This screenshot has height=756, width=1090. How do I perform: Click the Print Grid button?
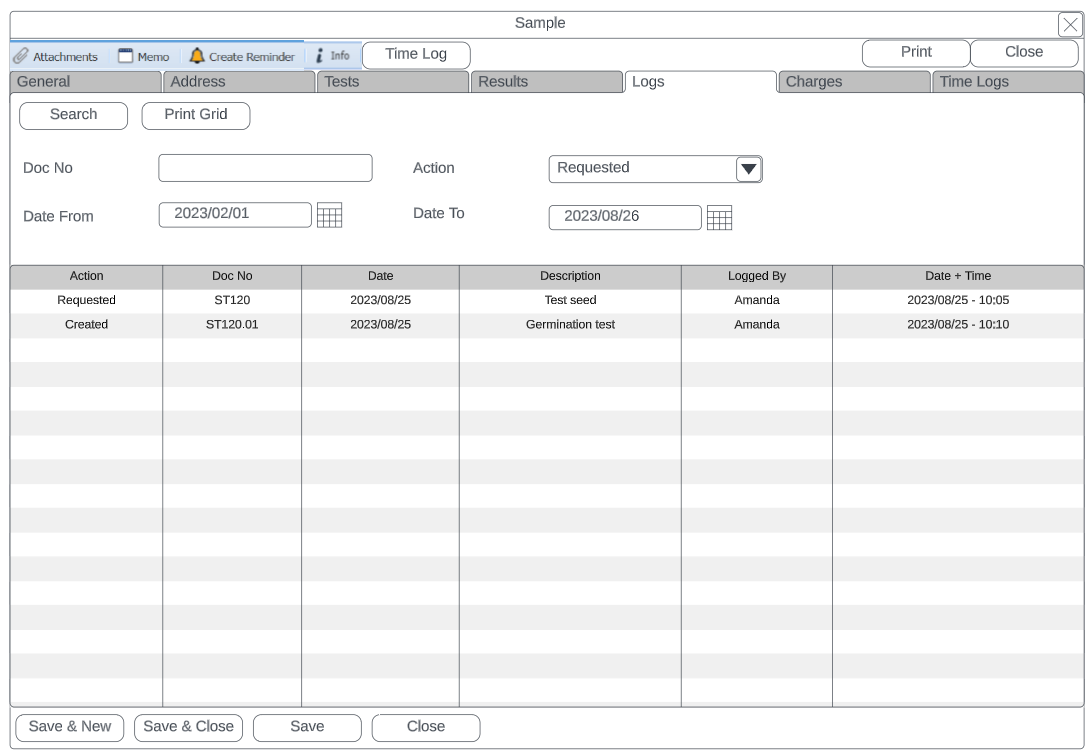[x=196, y=115]
